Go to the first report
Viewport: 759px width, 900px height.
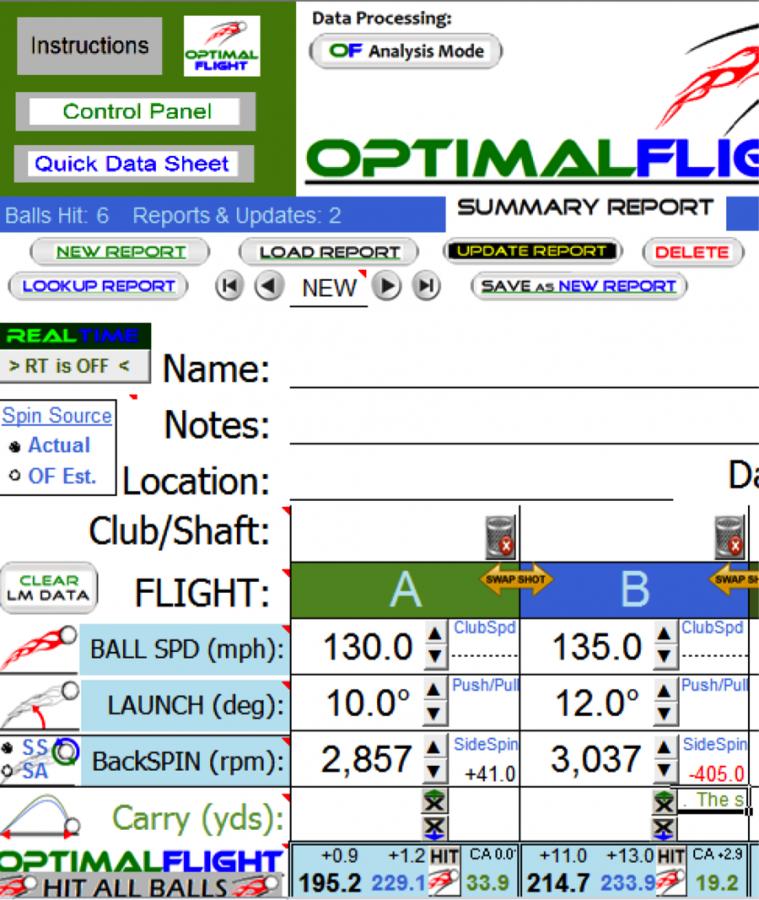227,286
